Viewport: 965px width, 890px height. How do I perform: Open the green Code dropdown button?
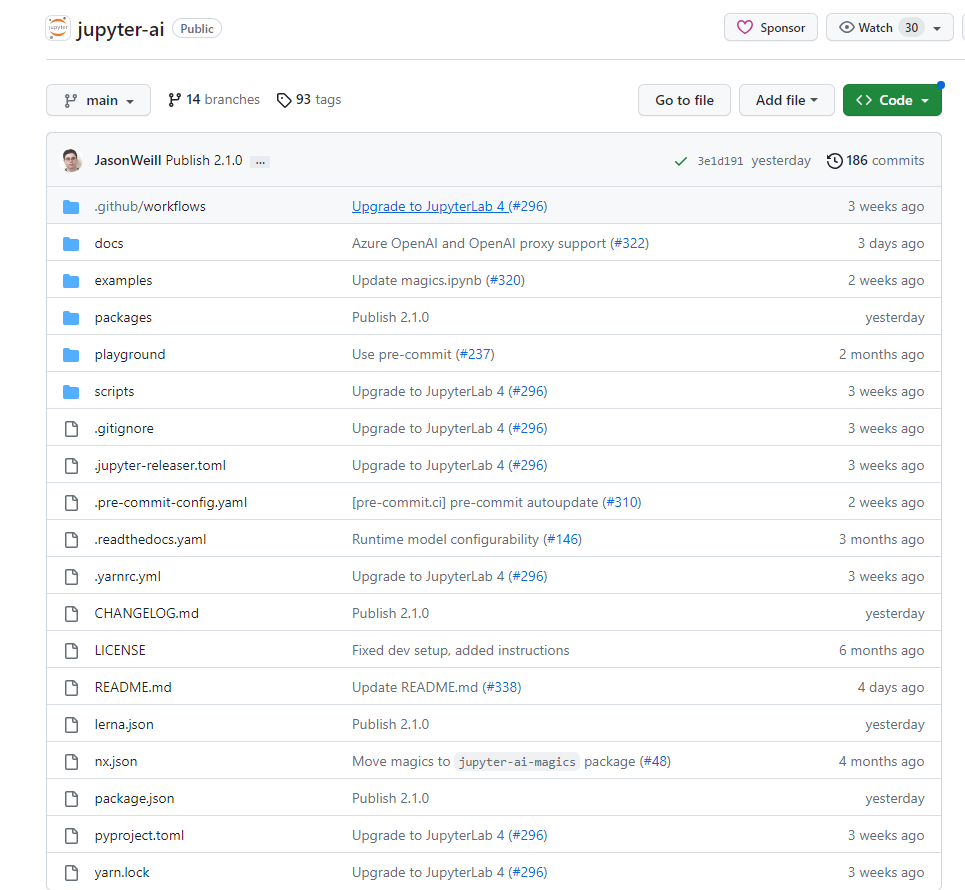point(892,100)
